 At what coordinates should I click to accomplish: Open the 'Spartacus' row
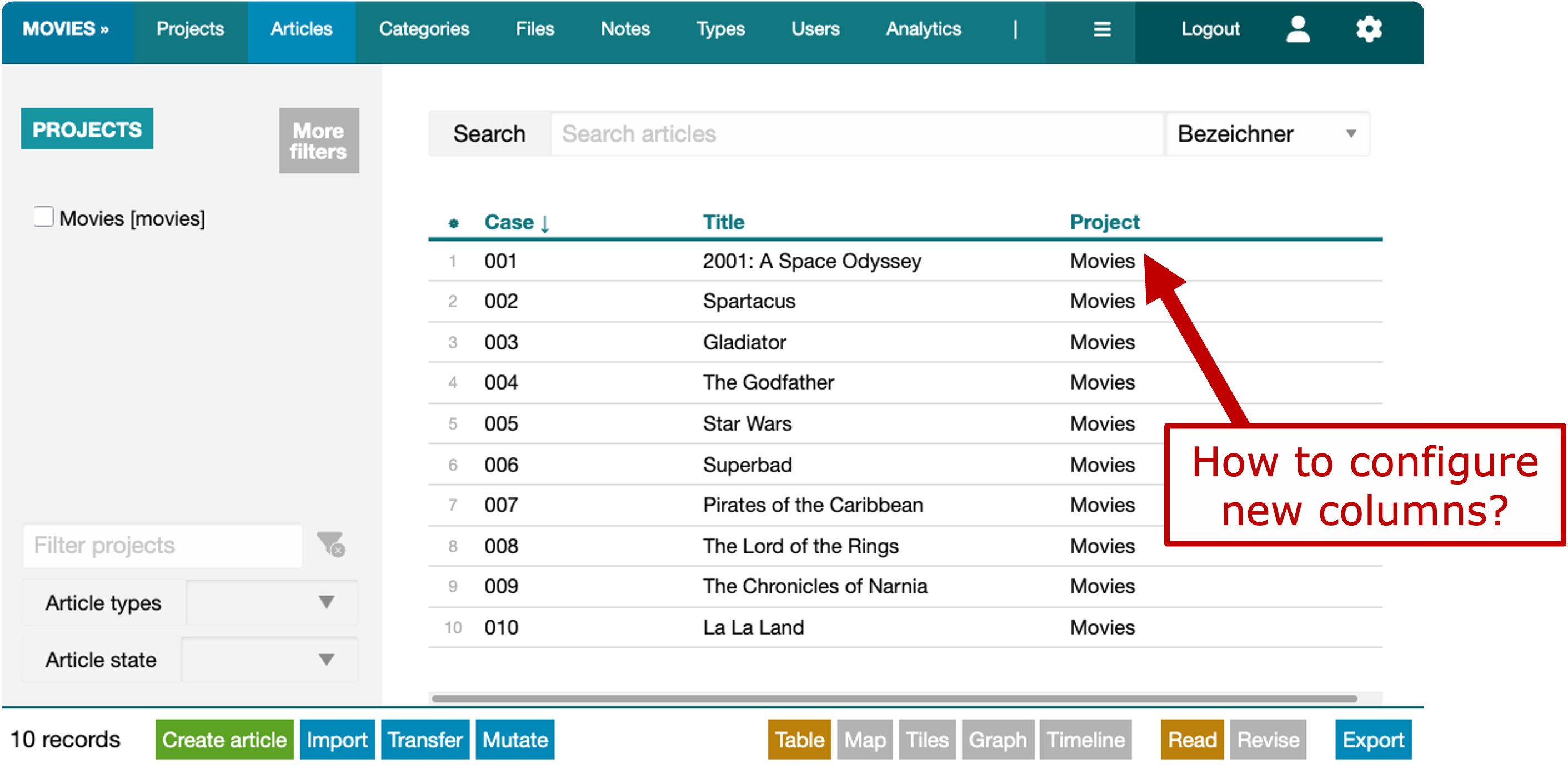905,301
